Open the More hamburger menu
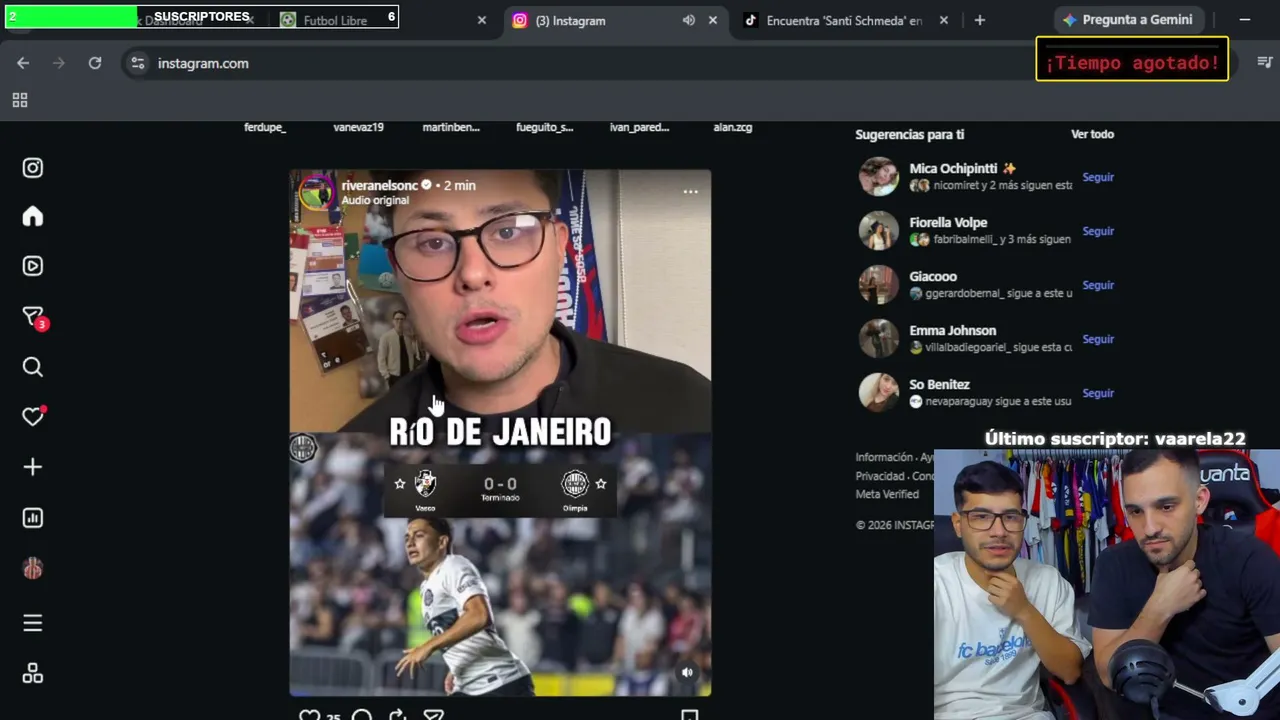The height and width of the screenshot is (720, 1280). (x=33, y=623)
